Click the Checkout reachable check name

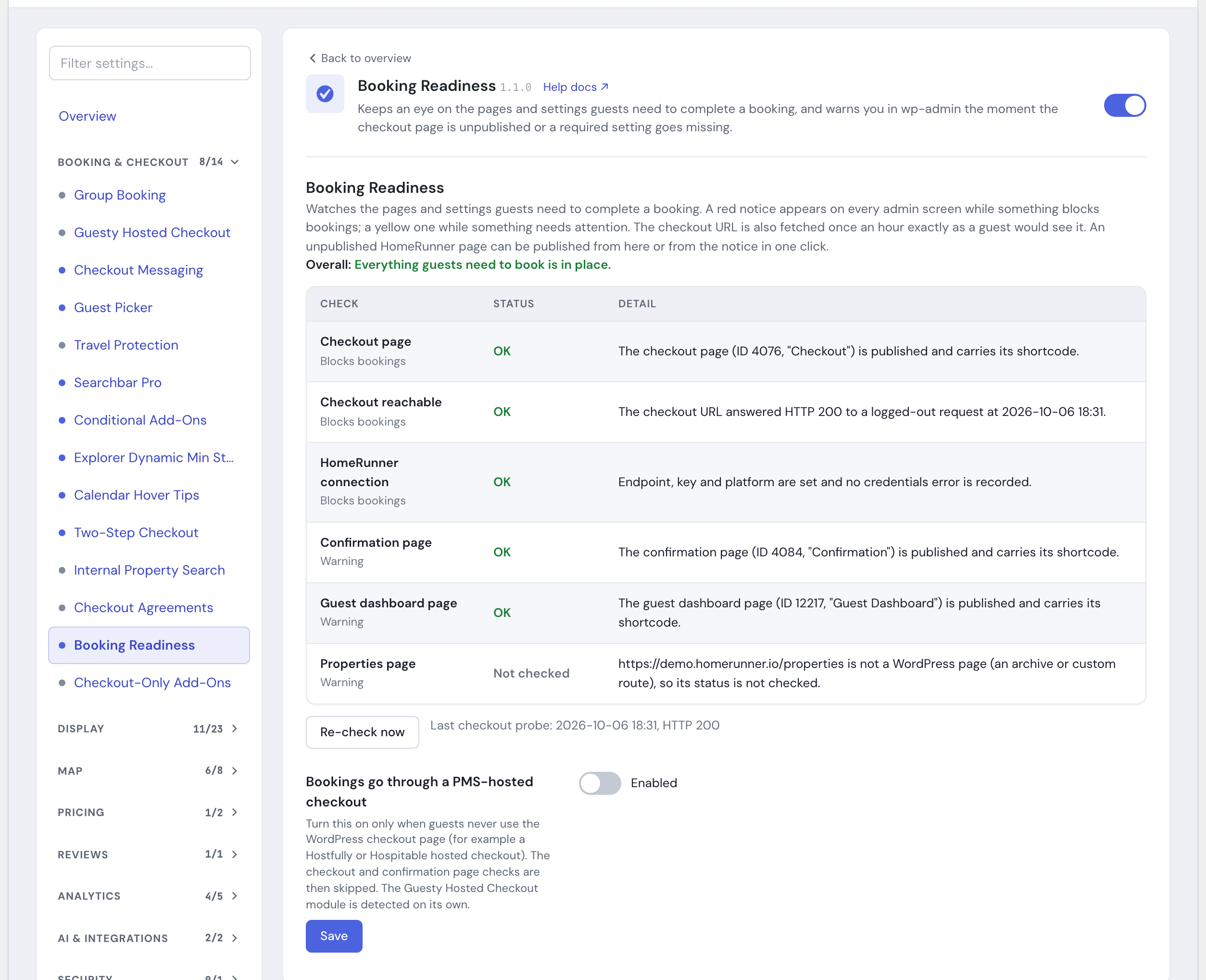coord(381,402)
